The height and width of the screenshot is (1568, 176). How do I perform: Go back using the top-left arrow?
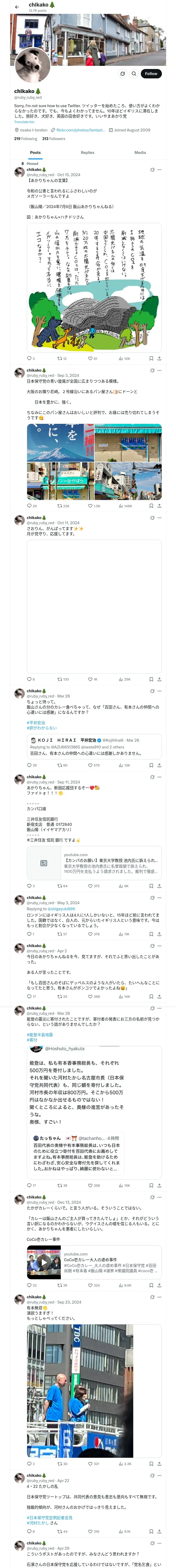(x=16, y=7)
